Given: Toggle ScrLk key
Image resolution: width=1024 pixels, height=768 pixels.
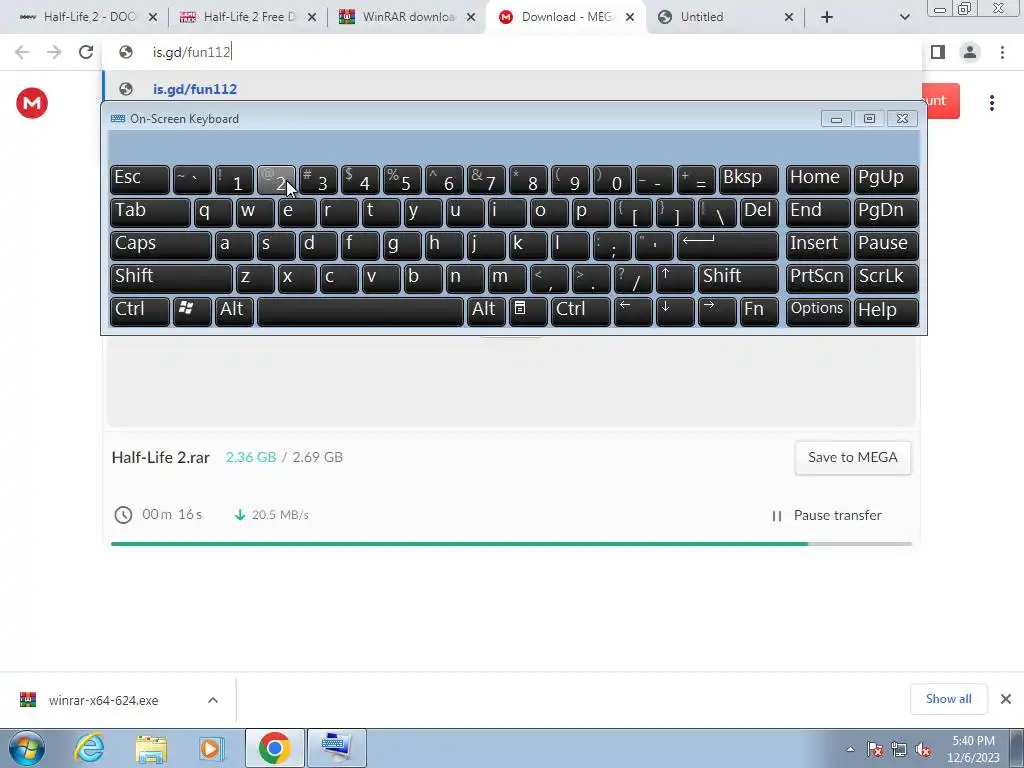Looking at the screenshot, I should tap(886, 279).
